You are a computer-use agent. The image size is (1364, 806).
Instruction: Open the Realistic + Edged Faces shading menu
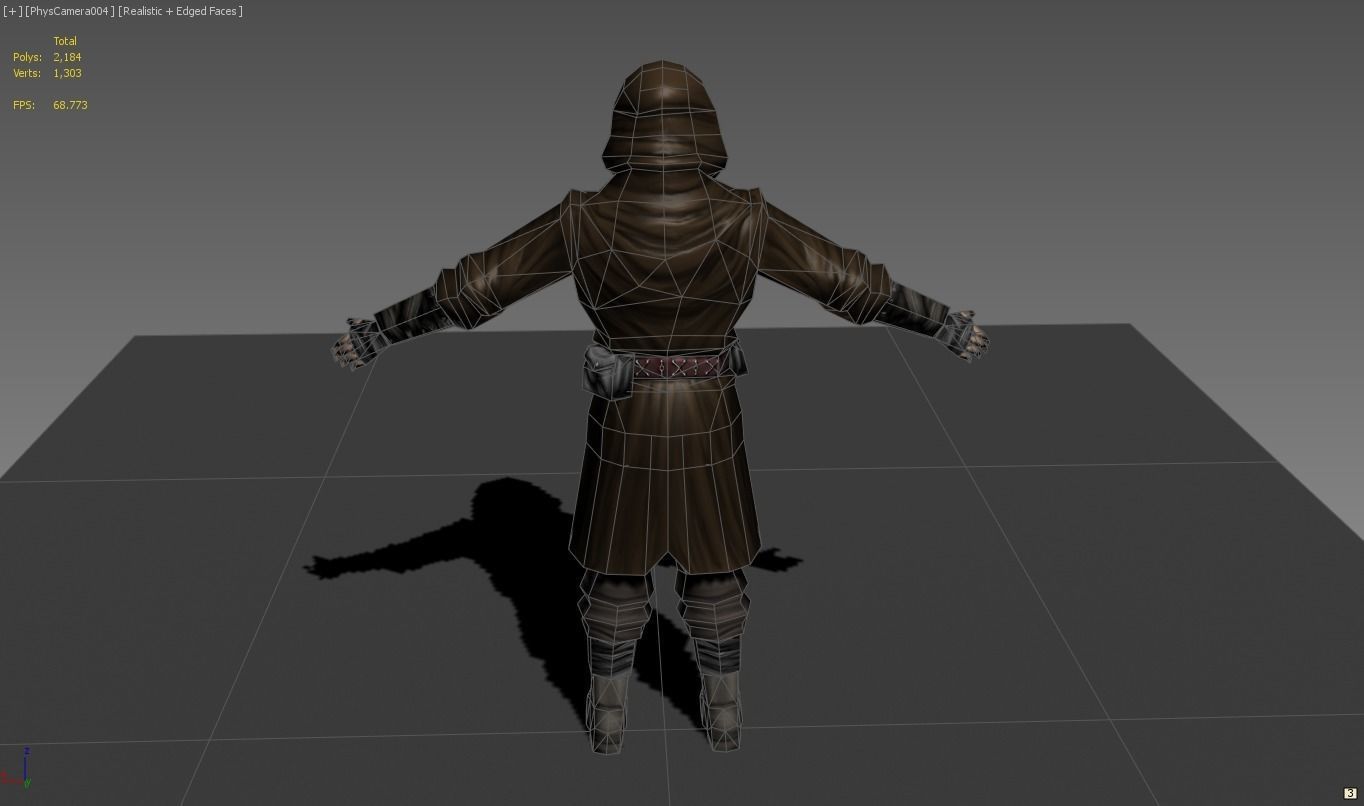coord(180,11)
